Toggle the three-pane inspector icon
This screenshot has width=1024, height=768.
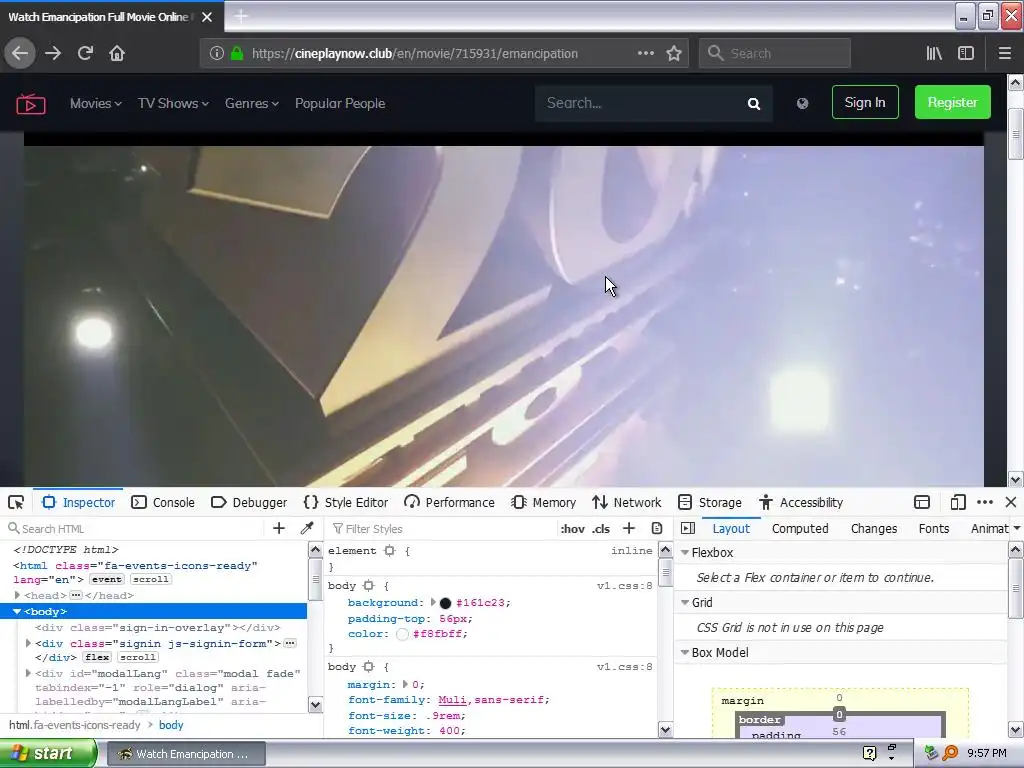688,528
